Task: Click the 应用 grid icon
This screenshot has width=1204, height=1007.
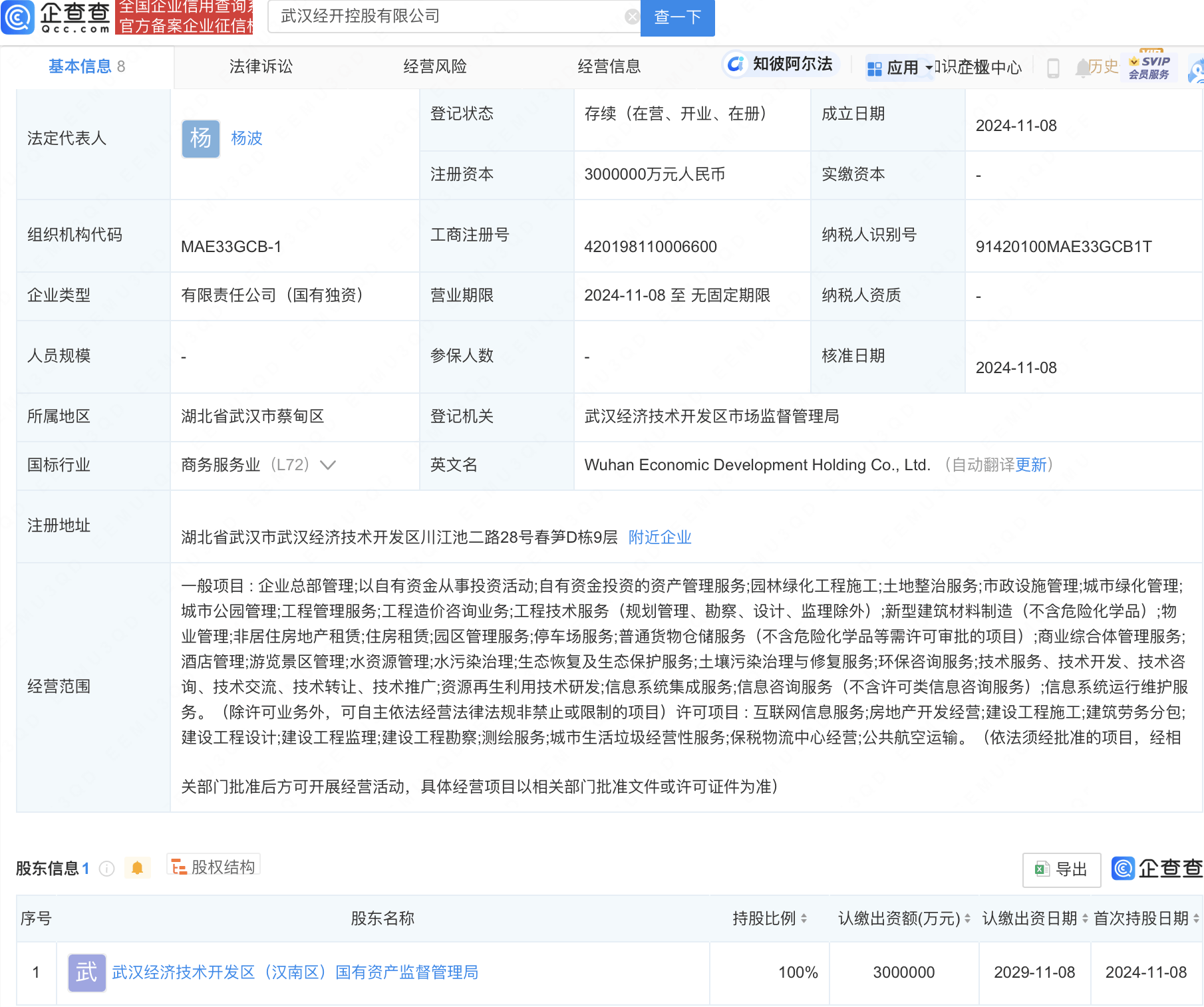Action: point(875,67)
